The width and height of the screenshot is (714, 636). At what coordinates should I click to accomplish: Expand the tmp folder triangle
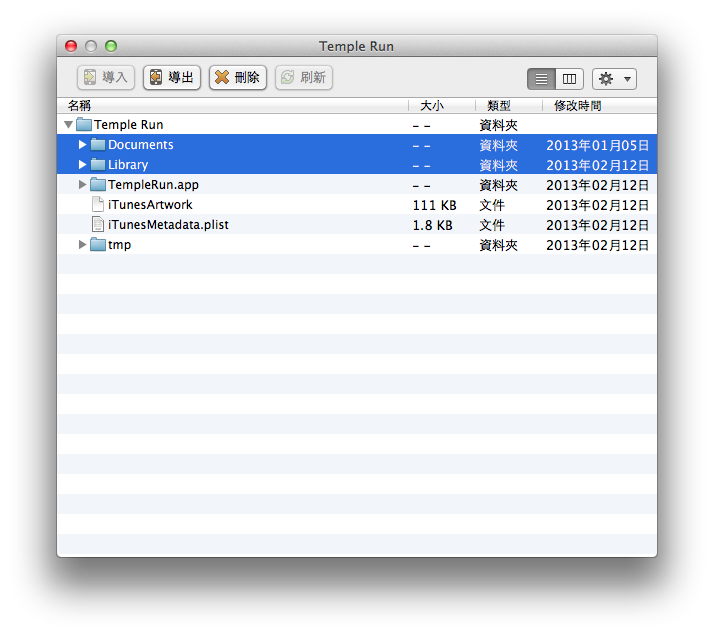[x=83, y=245]
